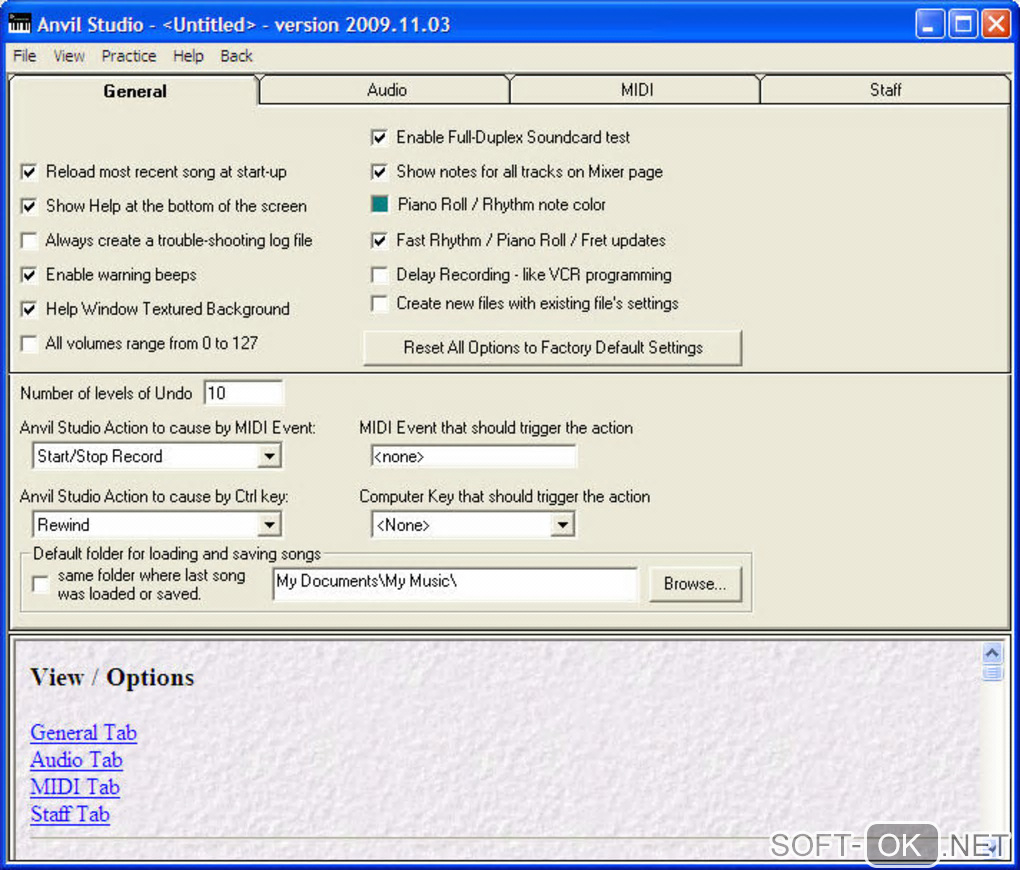Click the MIDI Event <none> trigger field
Image resolution: width=1020 pixels, height=870 pixels.
click(x=473, y=456)
